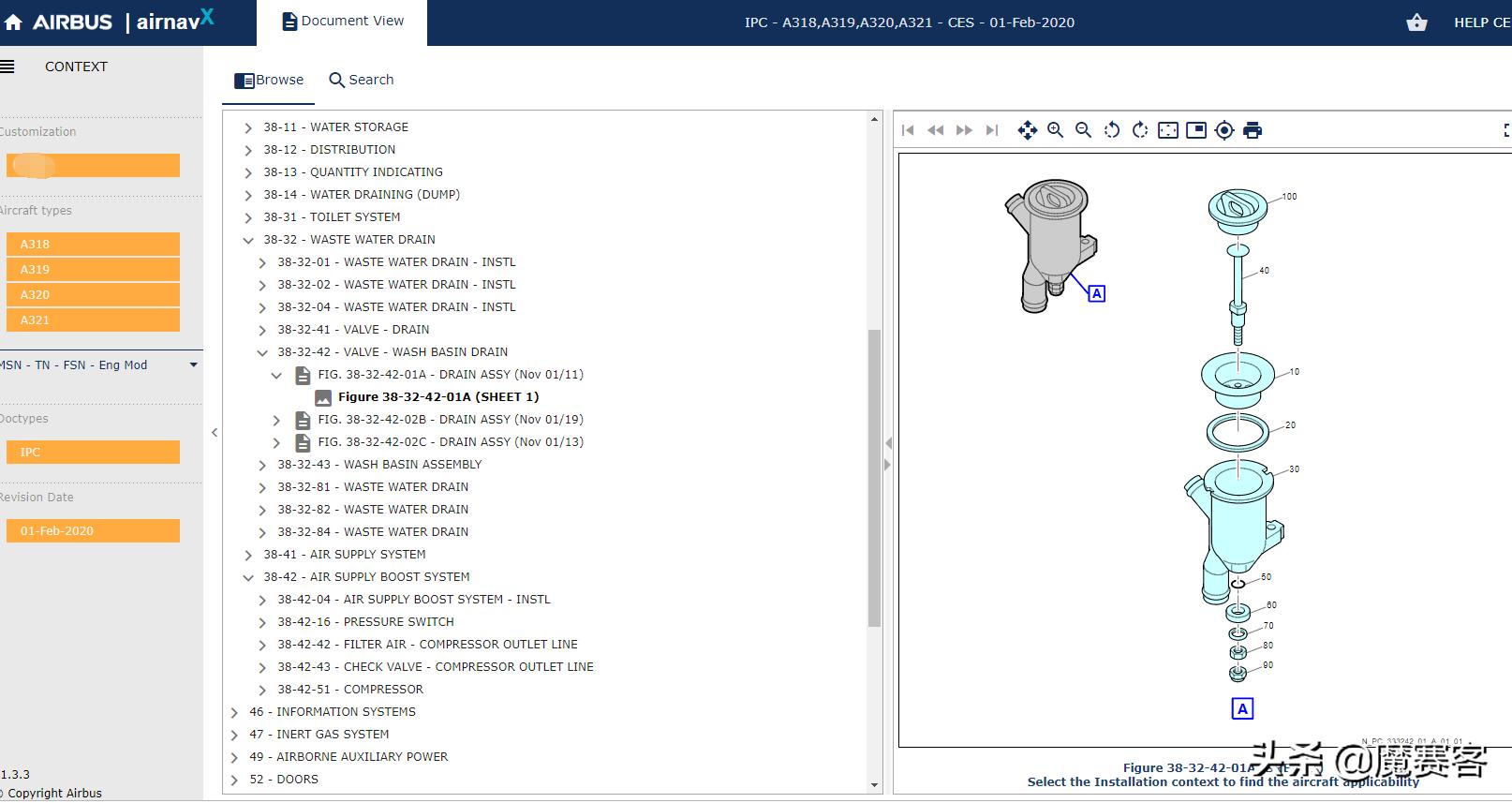Click the Airbus home icon
This screenshot has height=803, width=1512.
tap(13, 22)
